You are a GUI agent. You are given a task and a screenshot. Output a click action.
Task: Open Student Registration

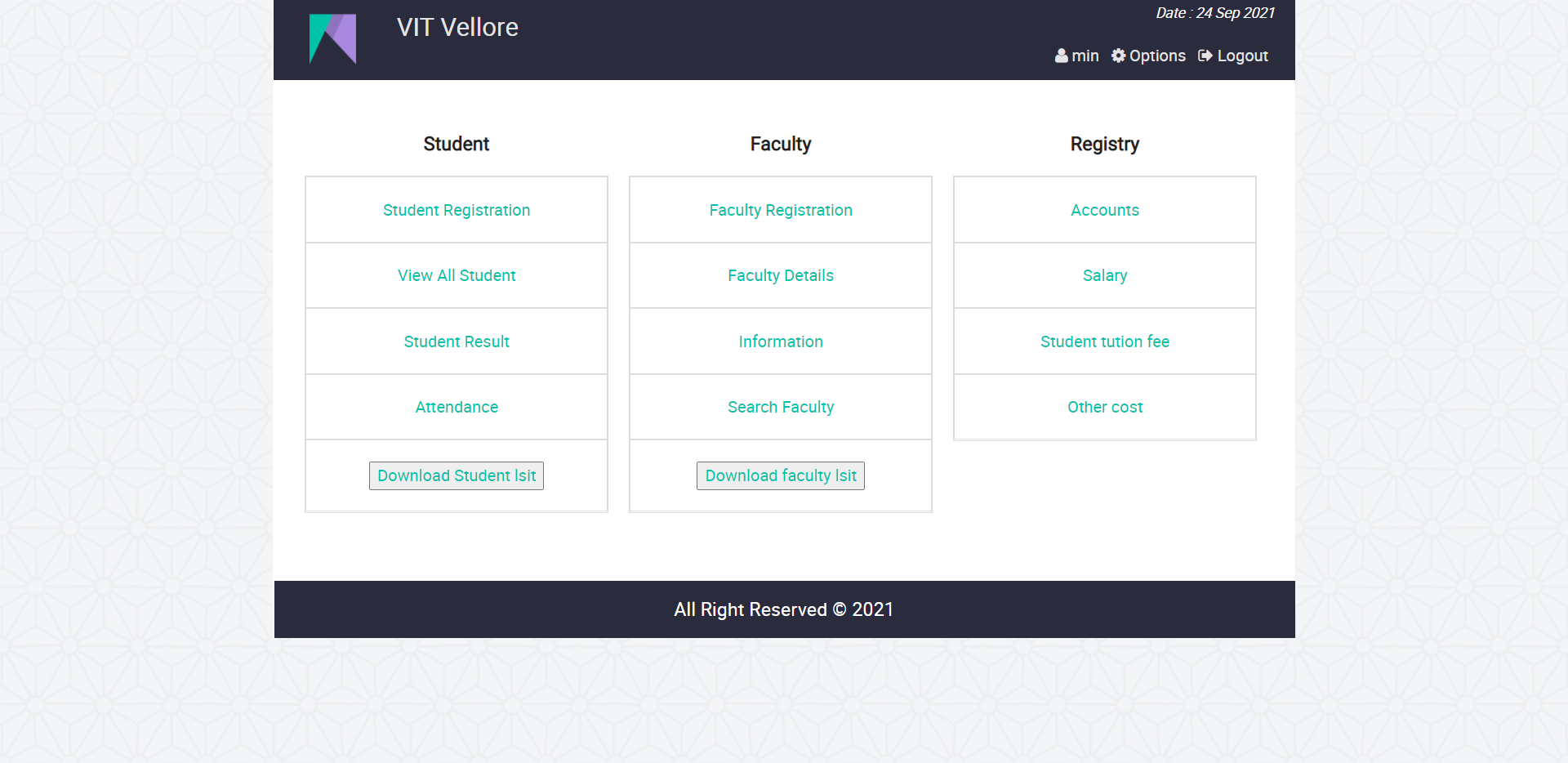[x=456, y=210]
